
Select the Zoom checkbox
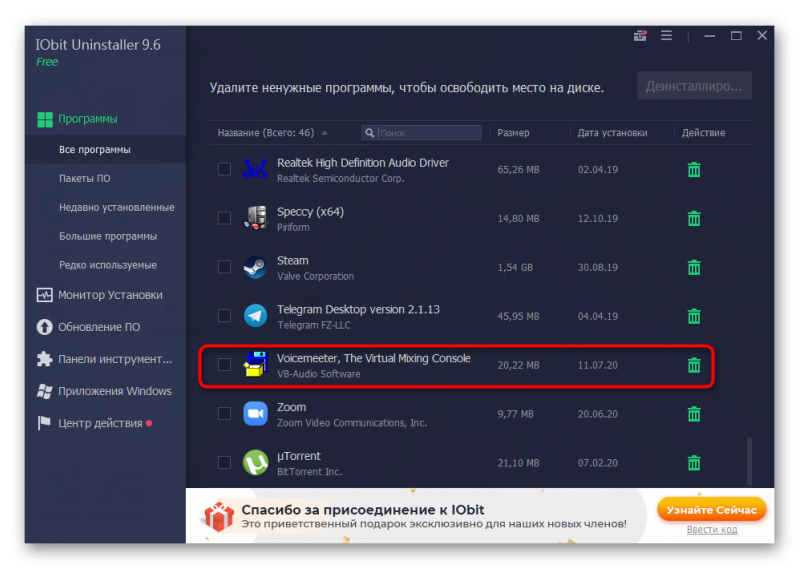224,413
